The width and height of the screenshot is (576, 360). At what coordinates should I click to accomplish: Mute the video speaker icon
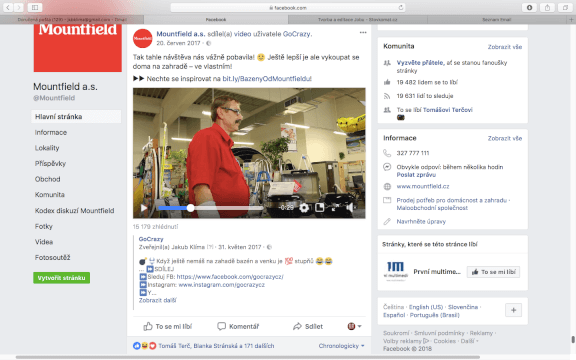[x=349, y=208]
